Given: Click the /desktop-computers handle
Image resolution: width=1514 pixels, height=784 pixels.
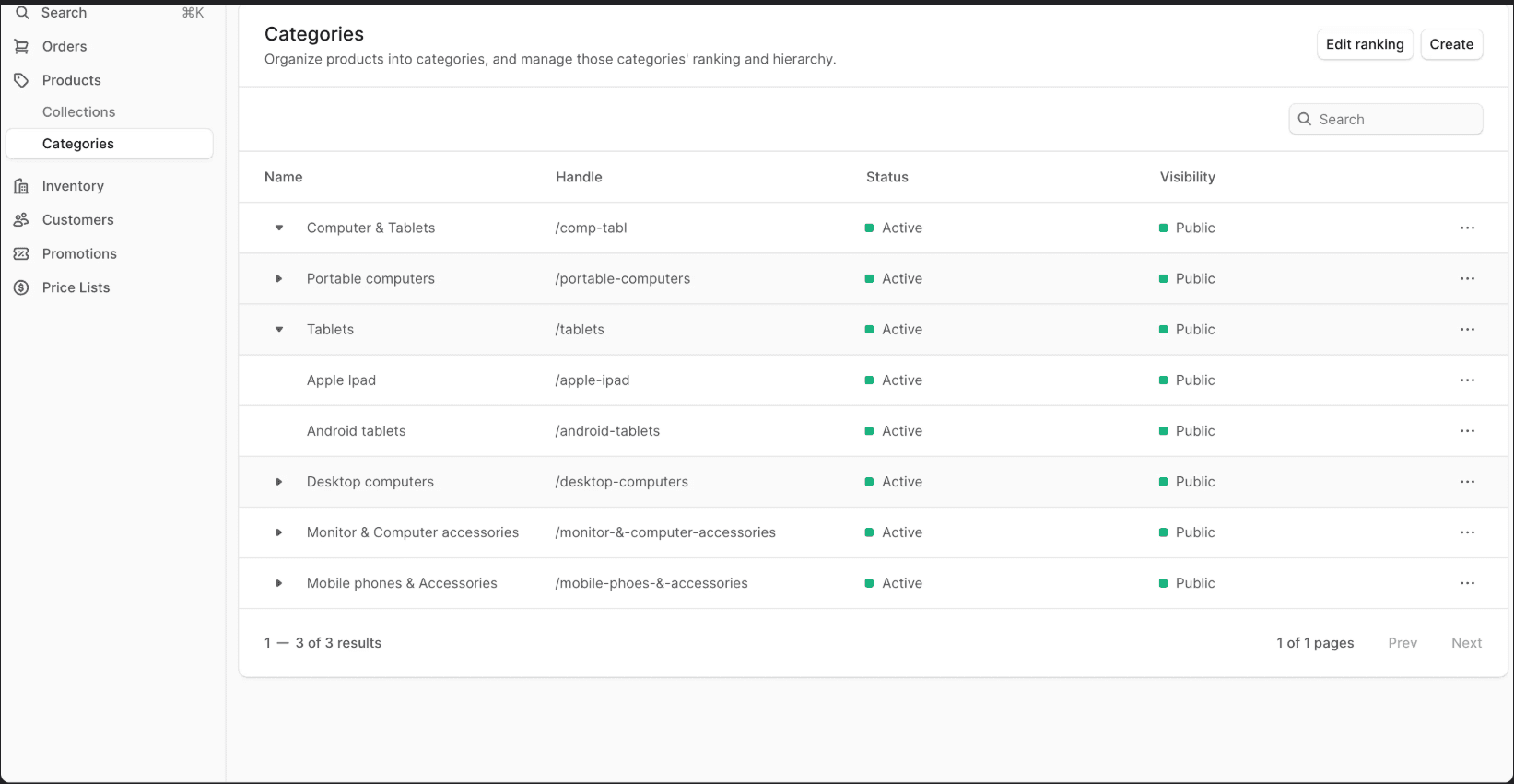Looking at the screenshot, I should 621,482.
